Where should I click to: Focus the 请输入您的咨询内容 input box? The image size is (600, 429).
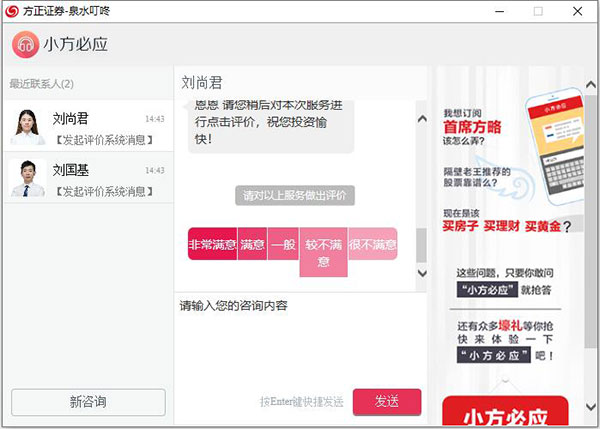(x=300, y=337)
